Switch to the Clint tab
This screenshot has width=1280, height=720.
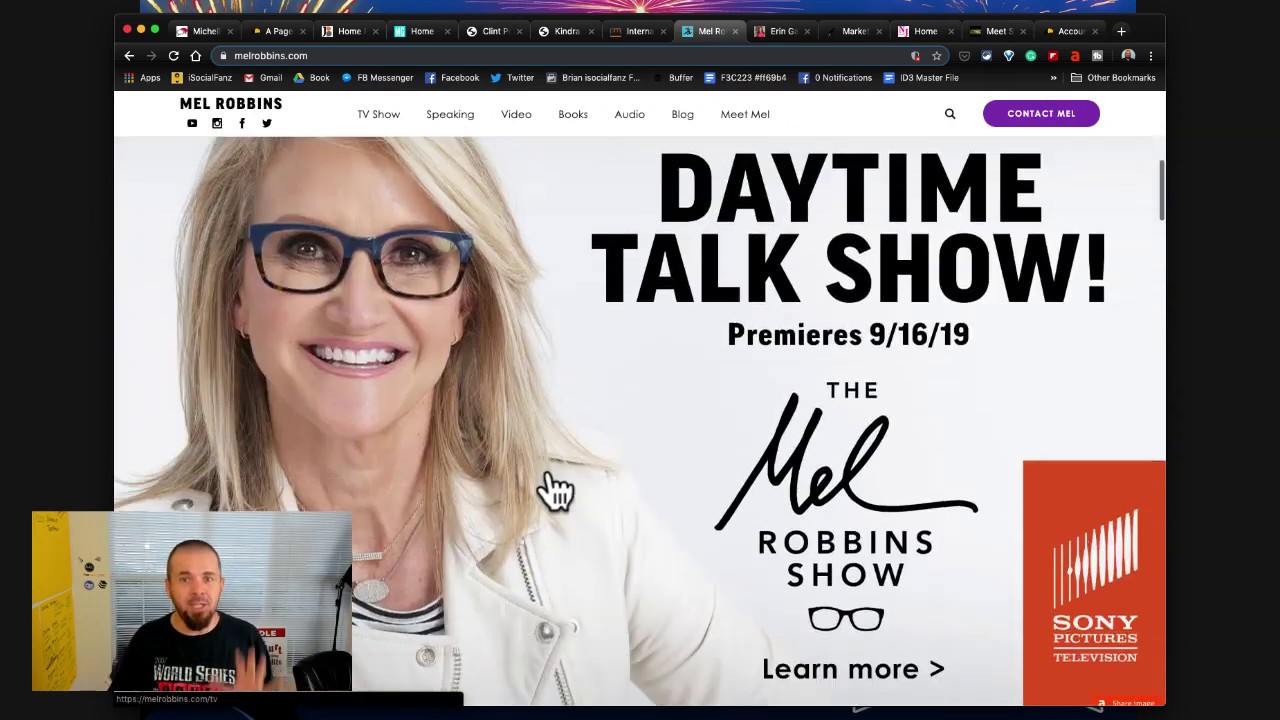(493, 31)
